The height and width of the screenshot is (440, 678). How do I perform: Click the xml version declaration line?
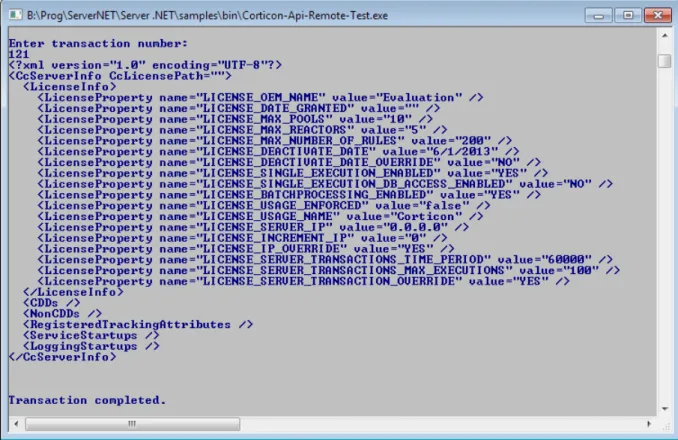pyautogui.click(x=145, y=65)
